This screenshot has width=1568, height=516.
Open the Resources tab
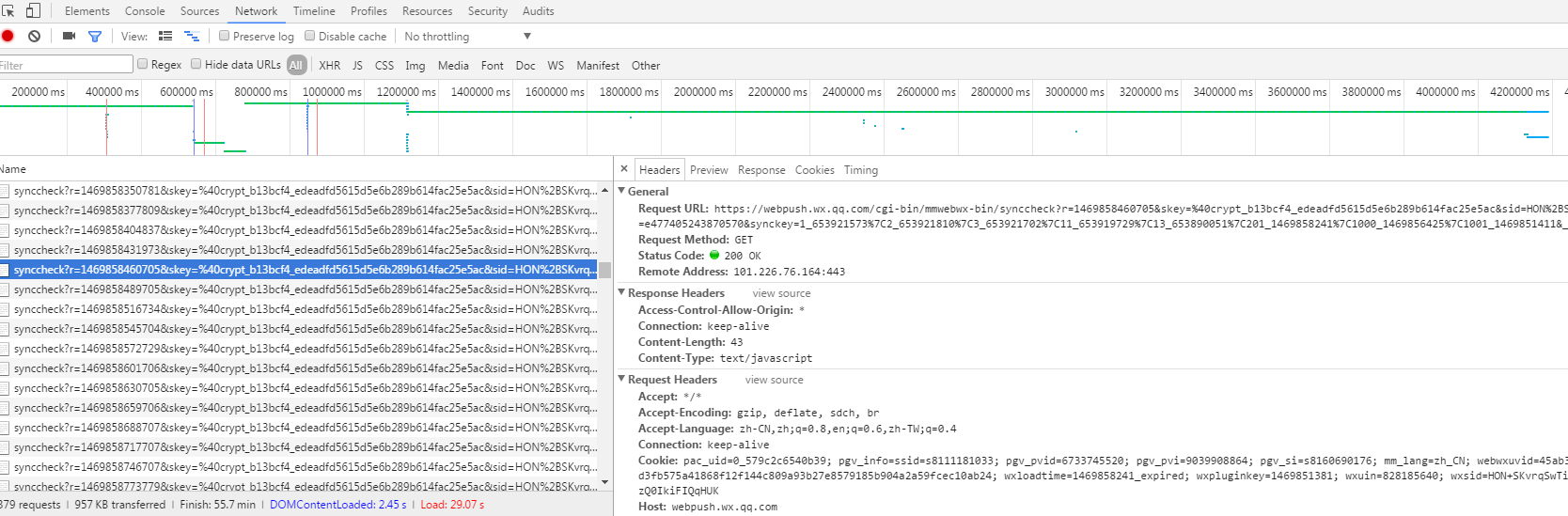tap(427, 11)
